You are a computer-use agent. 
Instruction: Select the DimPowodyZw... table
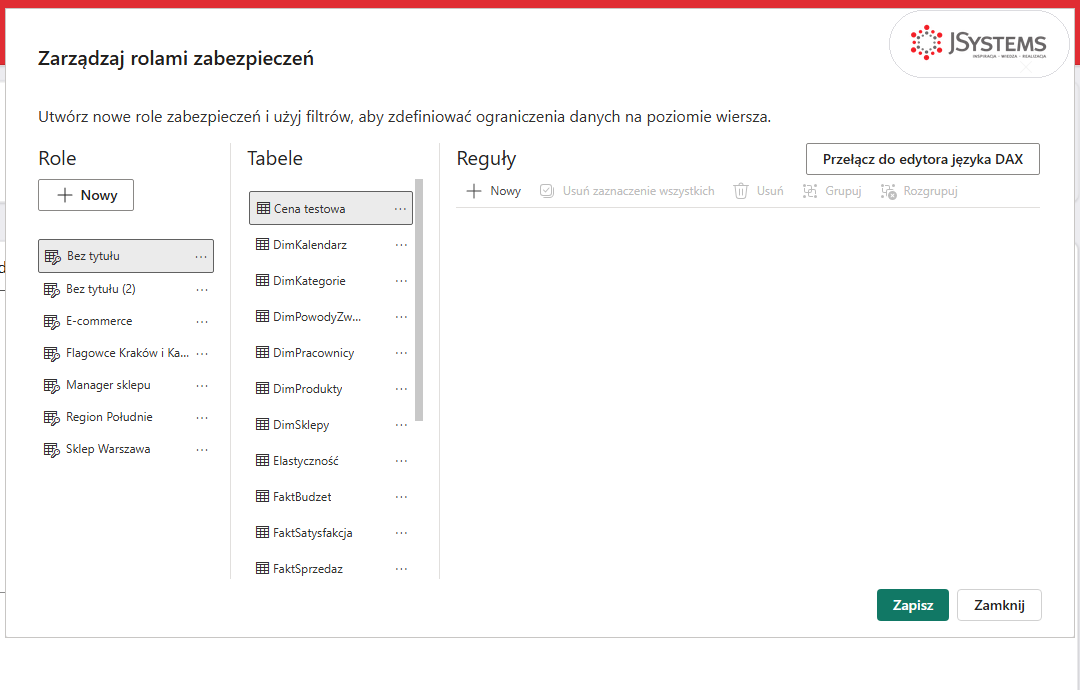tap(331, 317)
